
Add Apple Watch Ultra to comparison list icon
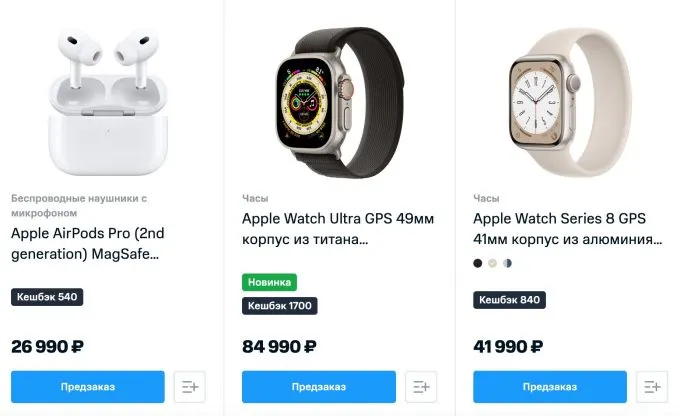[421, 387]
